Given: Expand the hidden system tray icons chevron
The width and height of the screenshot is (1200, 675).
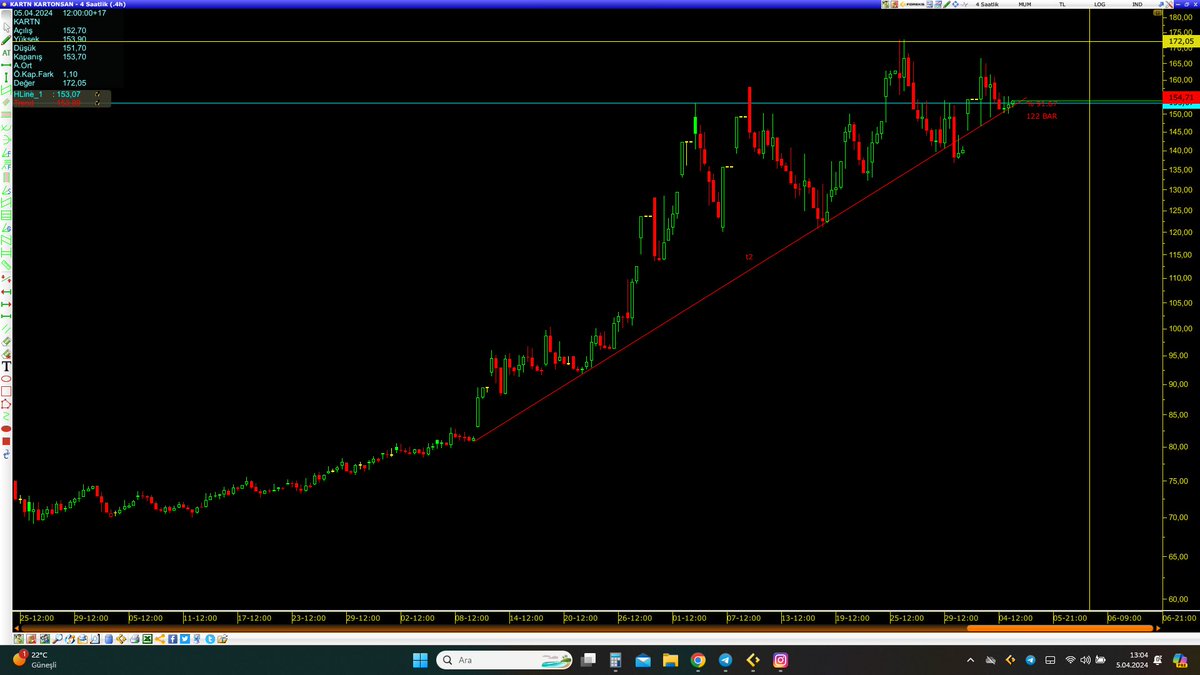Looking at the screenshot, I should click(x=970, y=660).
